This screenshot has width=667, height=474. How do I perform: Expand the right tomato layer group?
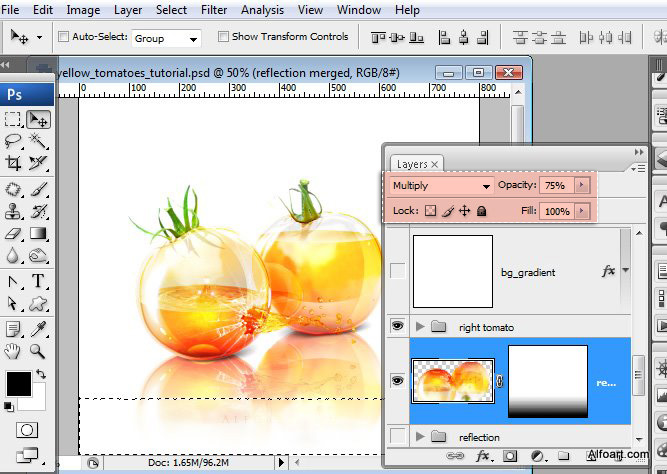pos(418,326)
